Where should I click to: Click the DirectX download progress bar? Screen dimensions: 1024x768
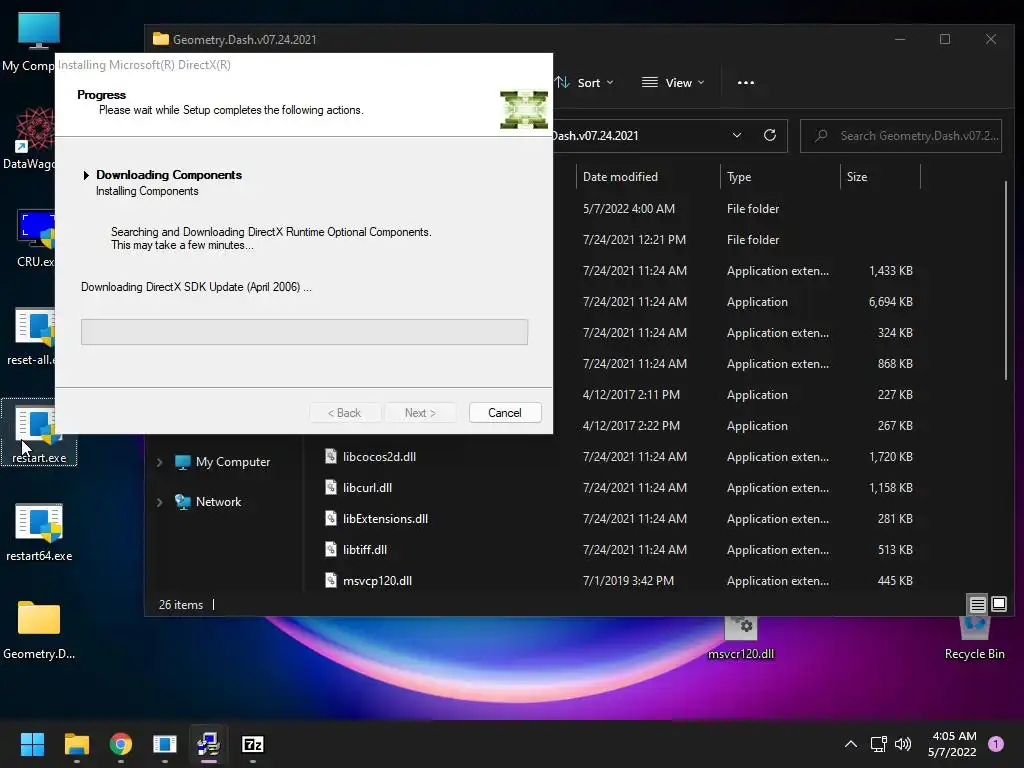click(304, 332)
